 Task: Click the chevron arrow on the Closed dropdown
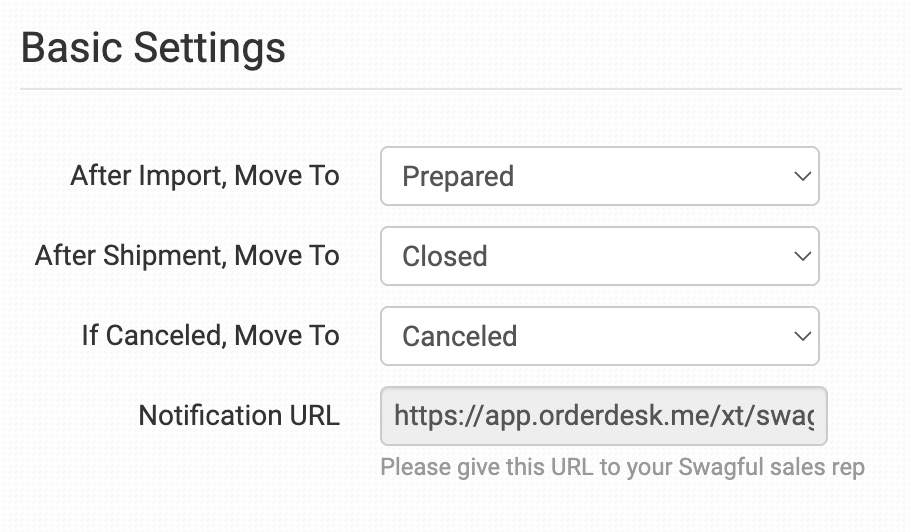click(x=801, y=256)
